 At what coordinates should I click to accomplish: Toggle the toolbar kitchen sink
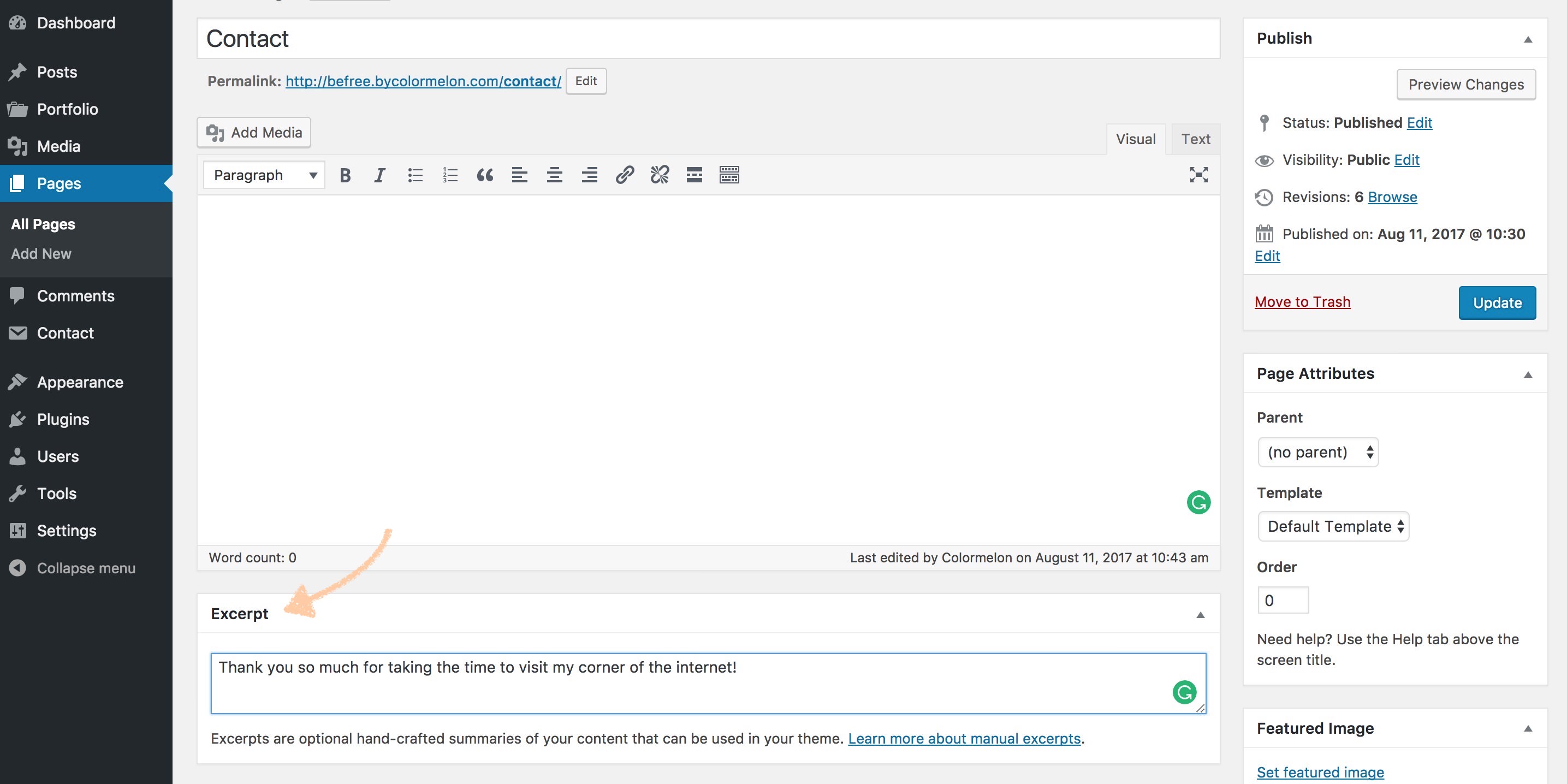729,175
